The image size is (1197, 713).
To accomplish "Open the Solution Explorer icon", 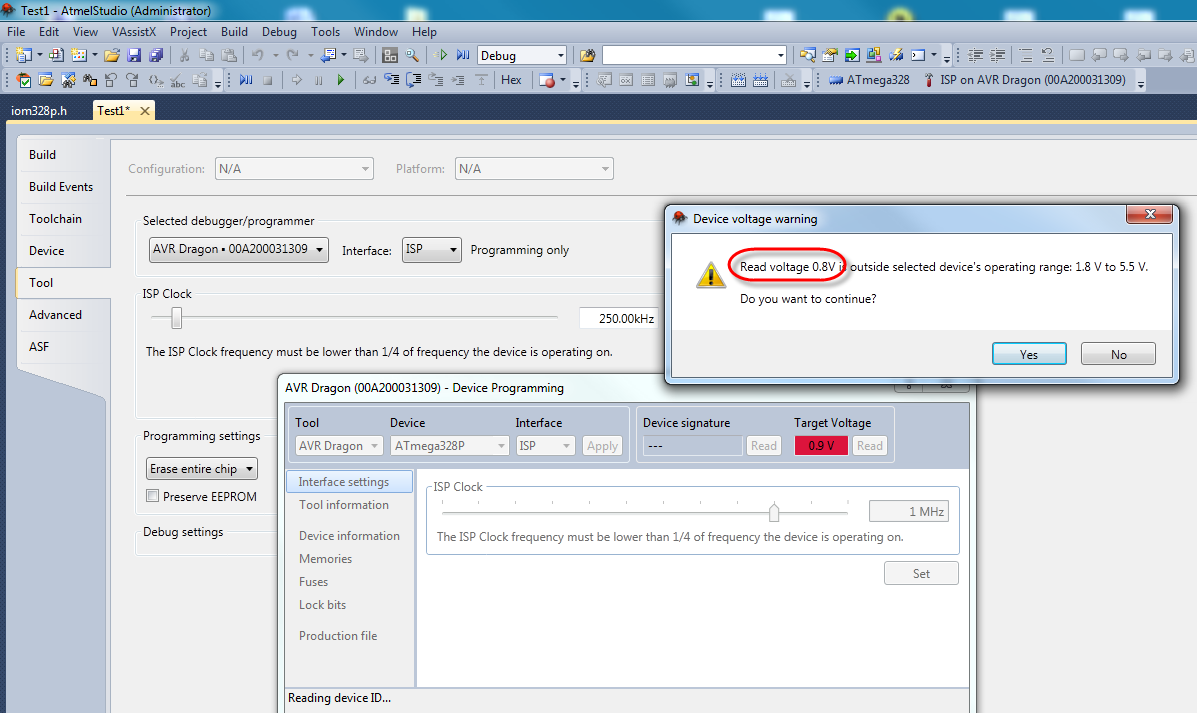I will pos(808,55).
